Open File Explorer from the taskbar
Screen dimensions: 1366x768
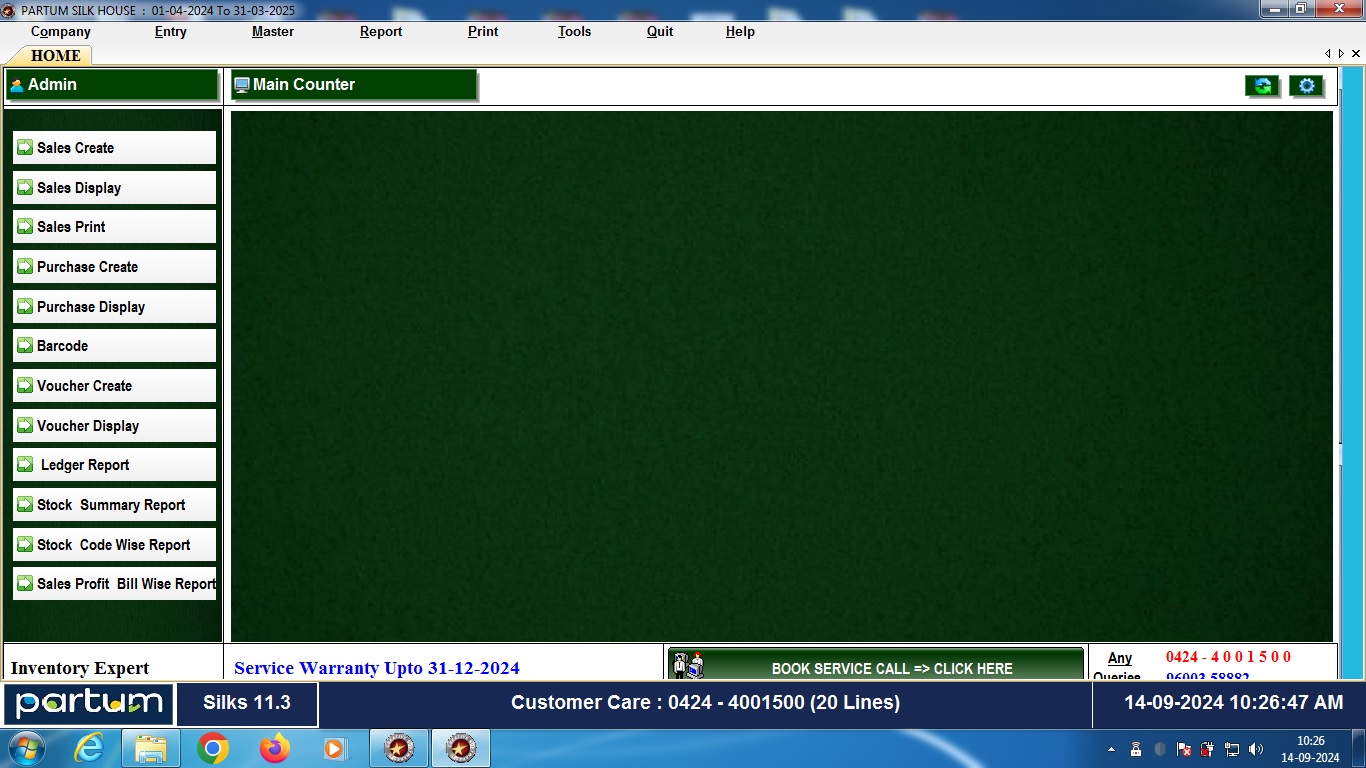151,748
